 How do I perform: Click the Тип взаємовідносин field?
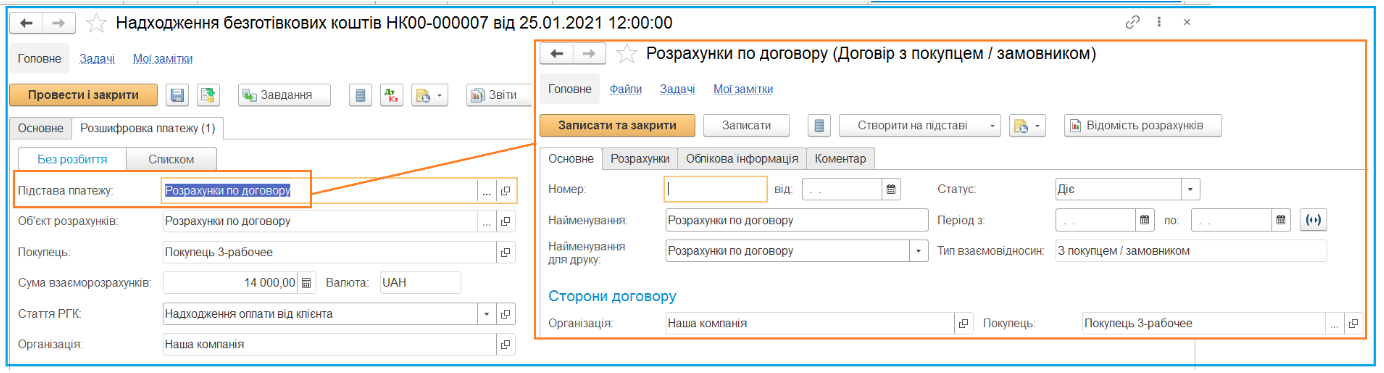point(1190,251)
